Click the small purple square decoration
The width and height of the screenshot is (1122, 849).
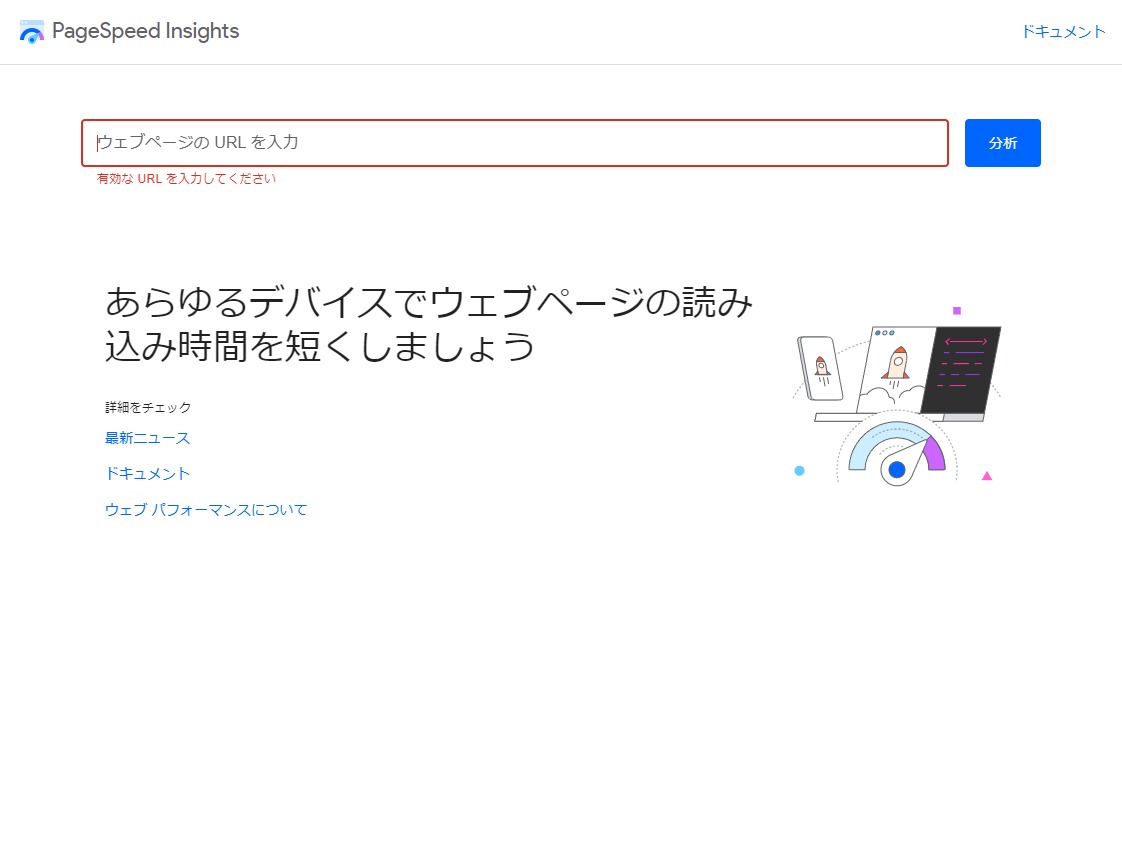coord(957,311)
